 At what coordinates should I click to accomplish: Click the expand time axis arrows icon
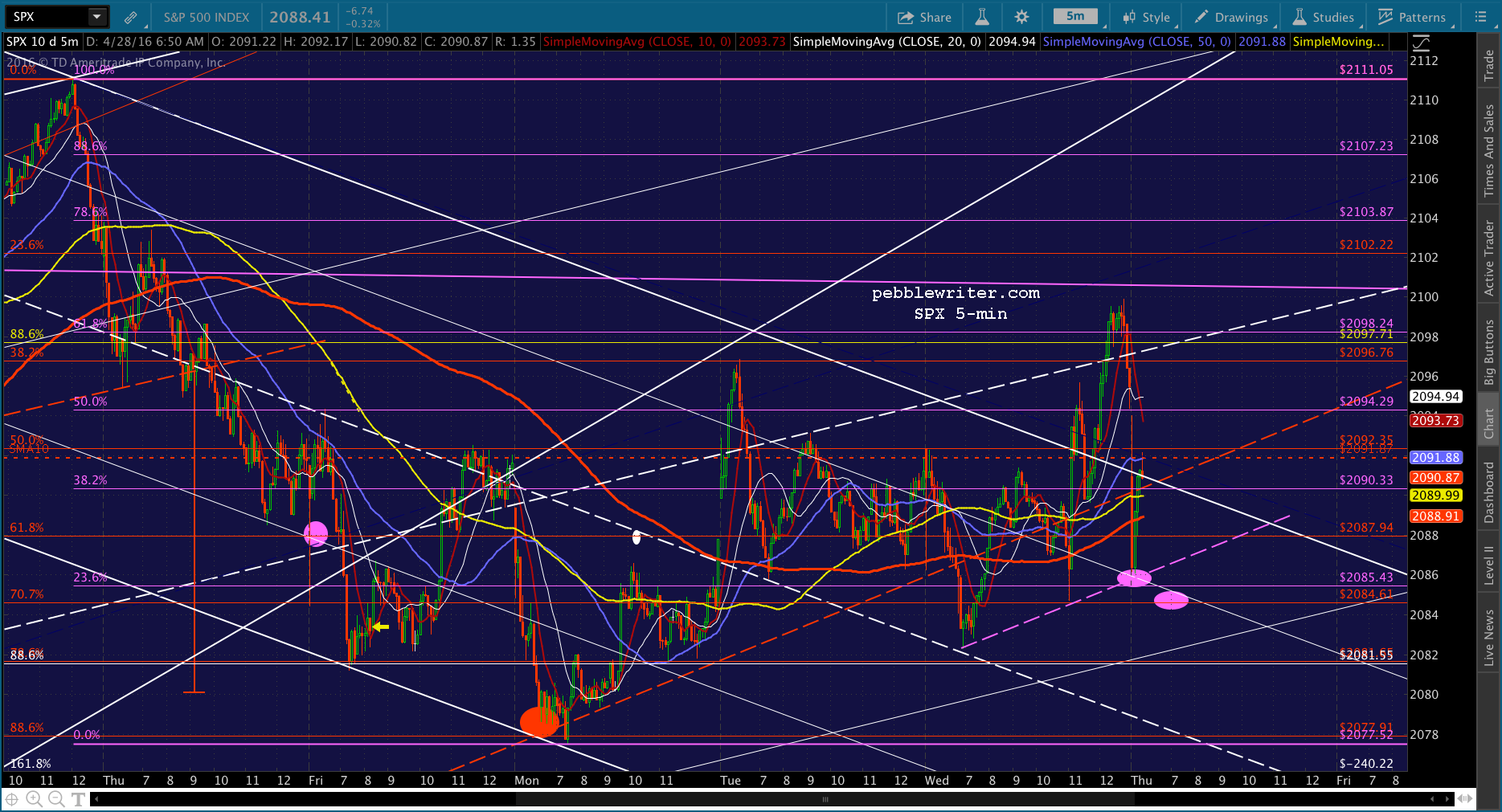point(1465,798)
